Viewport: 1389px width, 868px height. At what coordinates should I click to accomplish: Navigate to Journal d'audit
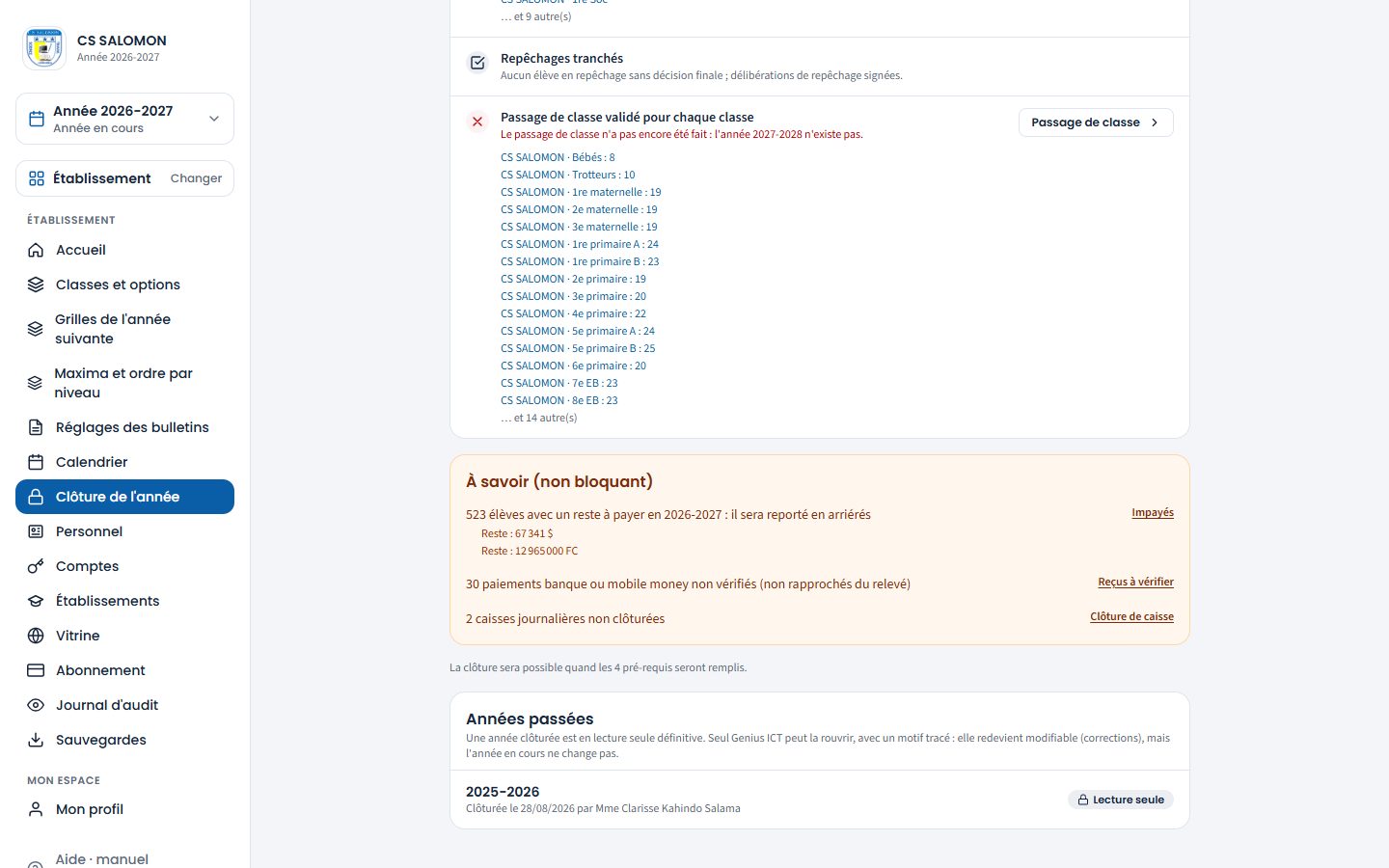click(124, 705)
